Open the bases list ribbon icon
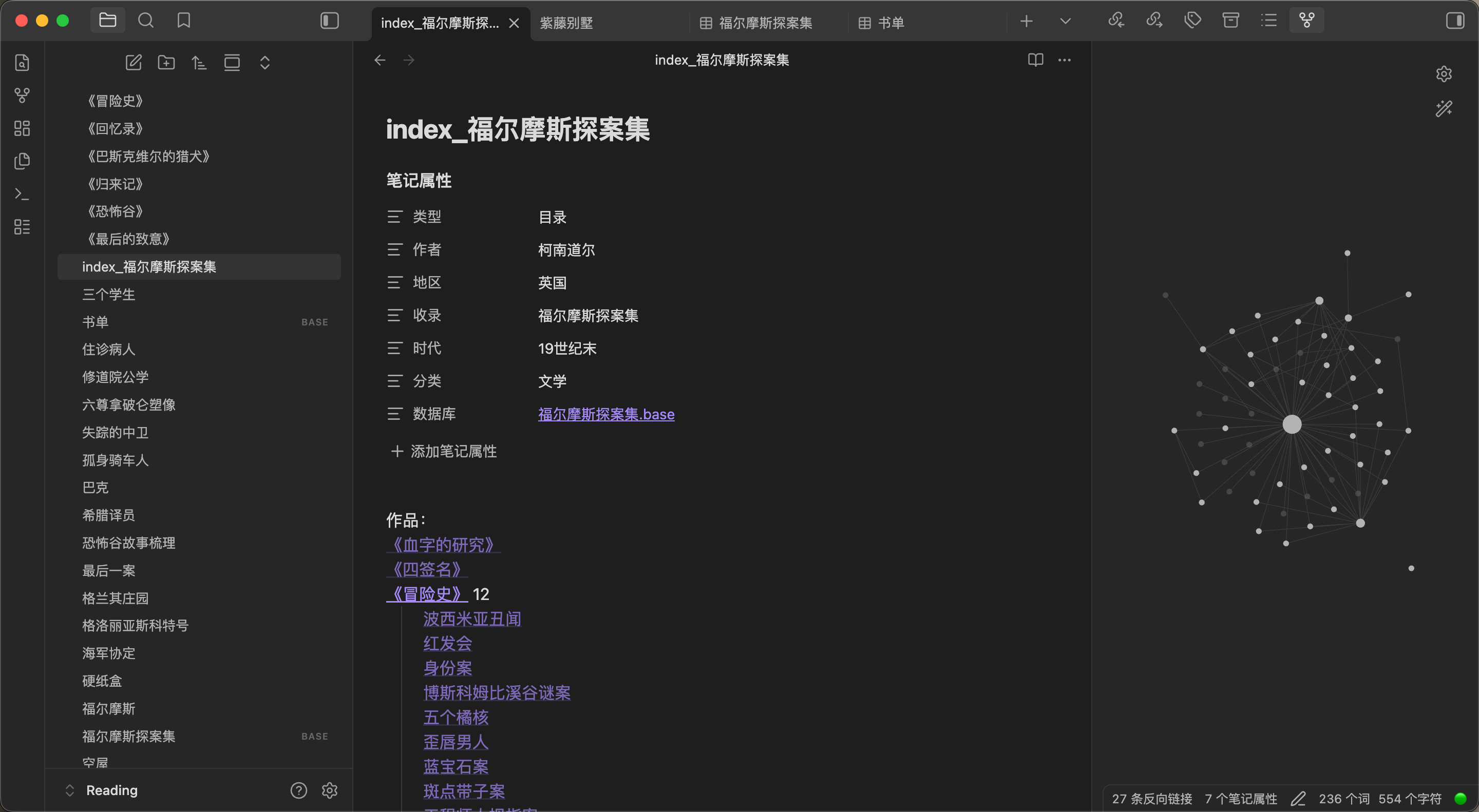Screen dimensions: 1479x812 click(x=22, y=227)
